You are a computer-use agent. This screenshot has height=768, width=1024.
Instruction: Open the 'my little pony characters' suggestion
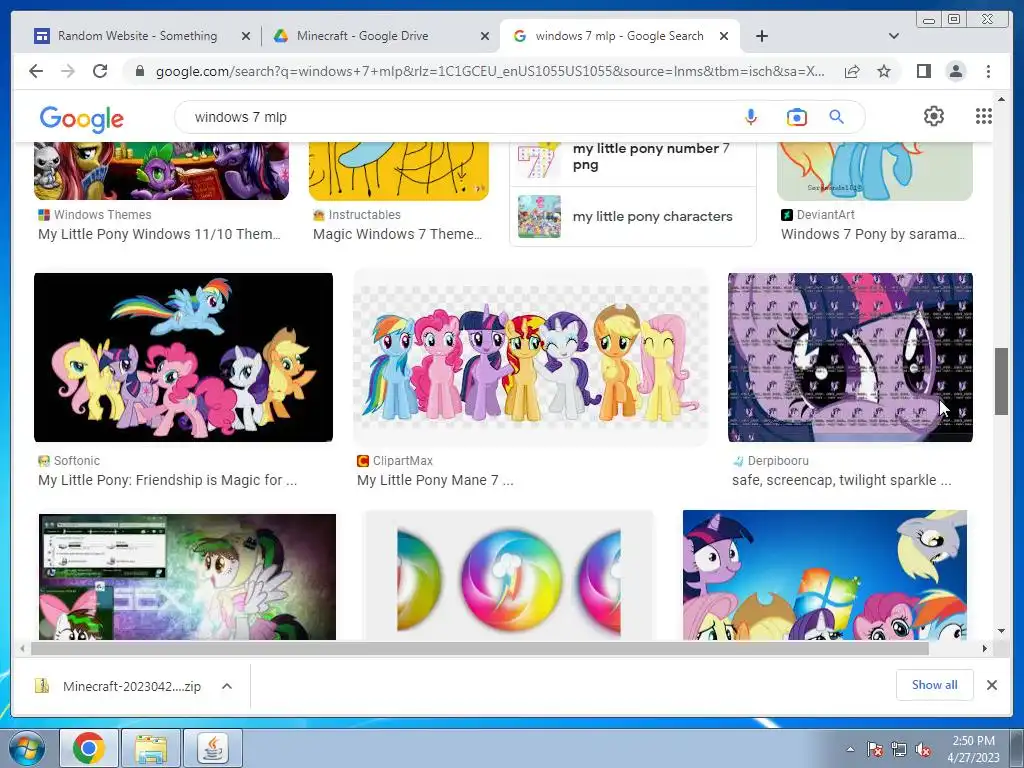633,216
